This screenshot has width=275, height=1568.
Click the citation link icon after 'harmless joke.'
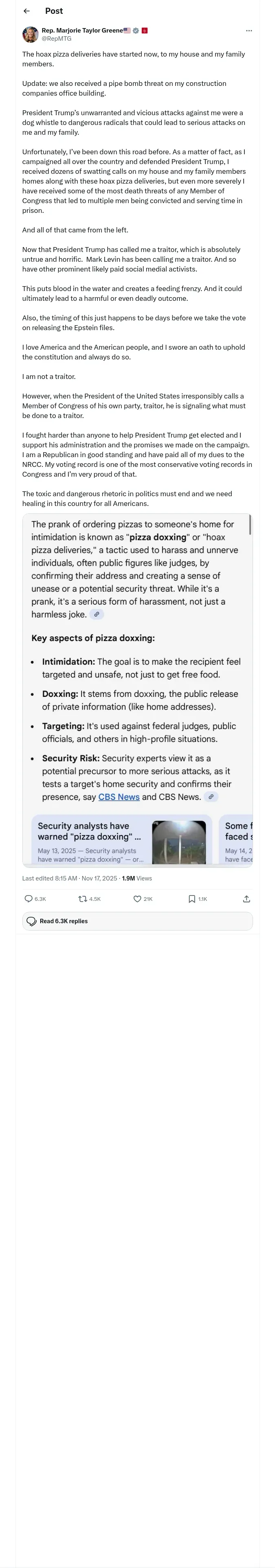pos(96,614)
